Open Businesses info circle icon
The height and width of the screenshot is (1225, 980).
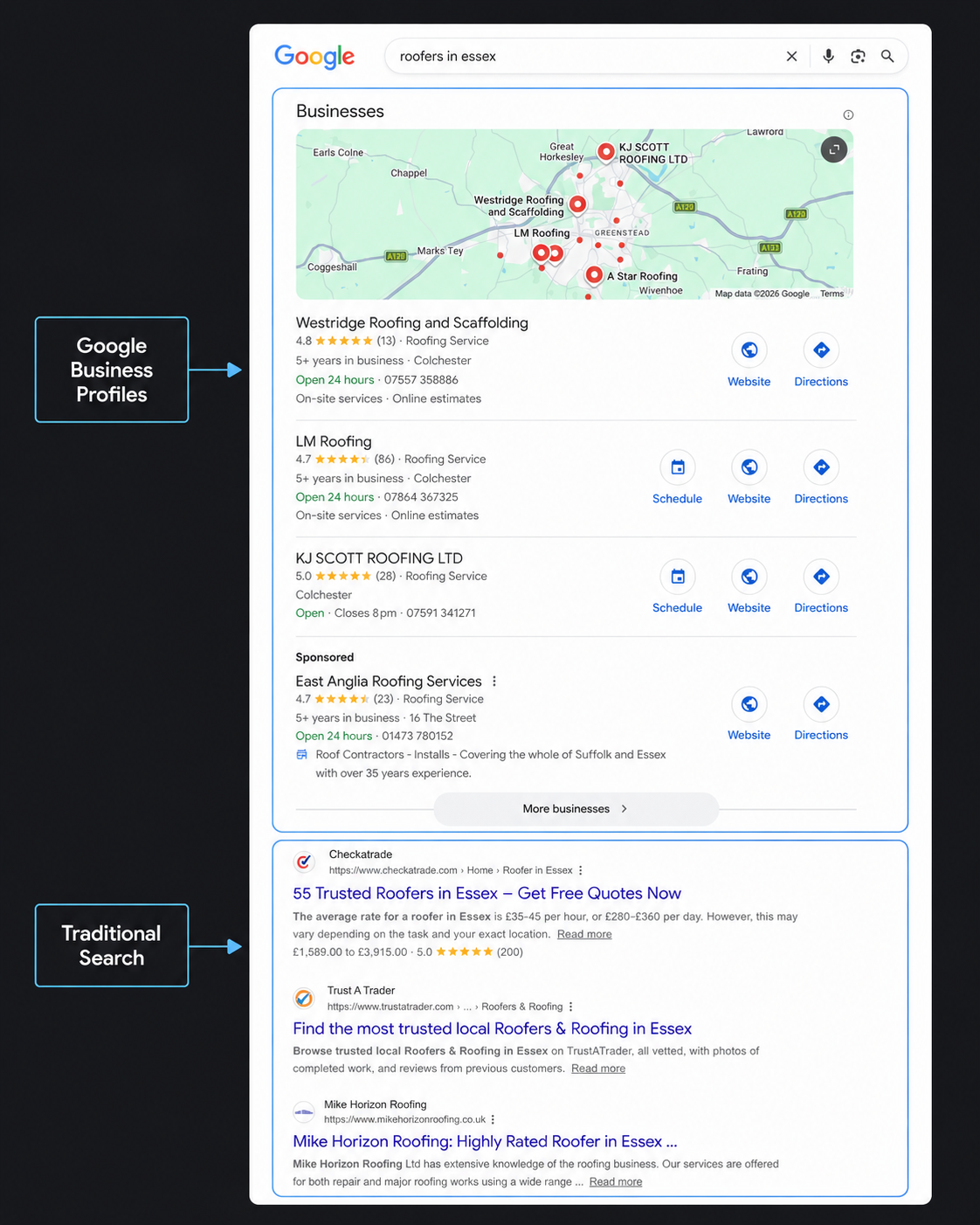point(848,114)
